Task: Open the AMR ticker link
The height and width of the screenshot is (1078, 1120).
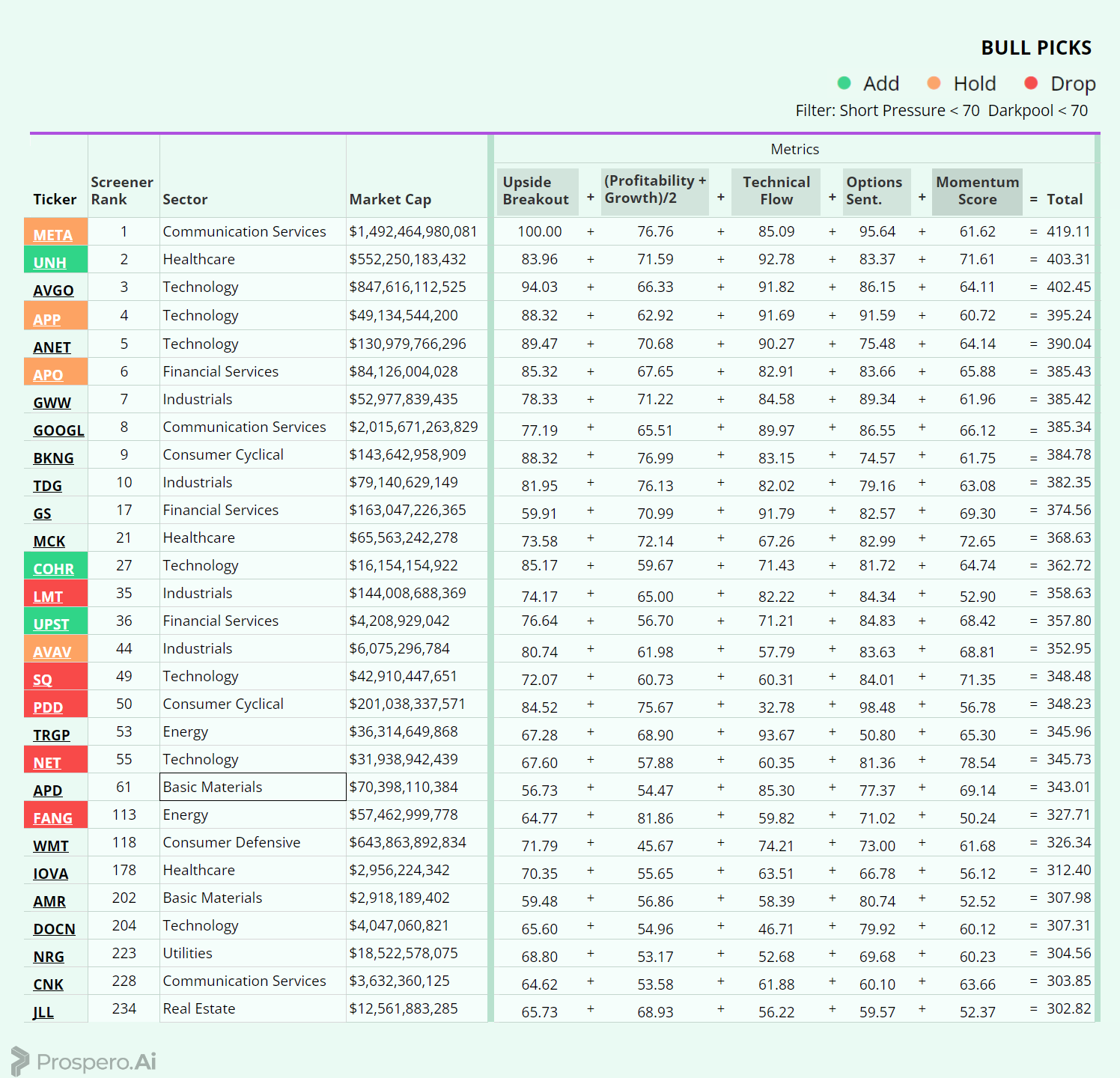Action: [x=49, y=901]
